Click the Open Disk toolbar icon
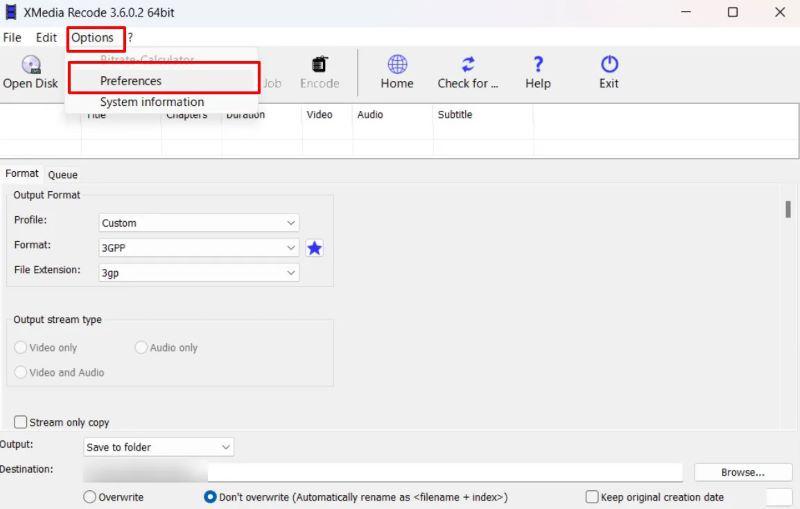The width and height of the screenshot is (800, 509). pos(30,65)
